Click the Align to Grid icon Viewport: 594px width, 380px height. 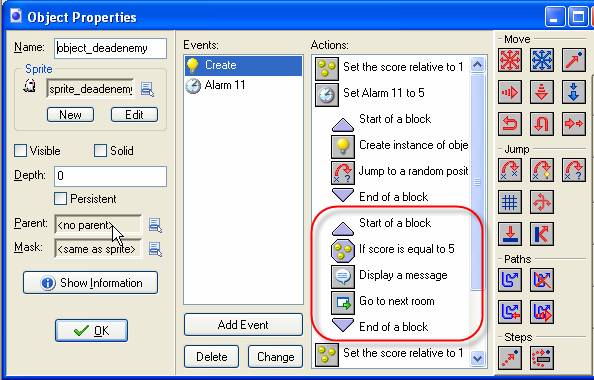point(510,202)
